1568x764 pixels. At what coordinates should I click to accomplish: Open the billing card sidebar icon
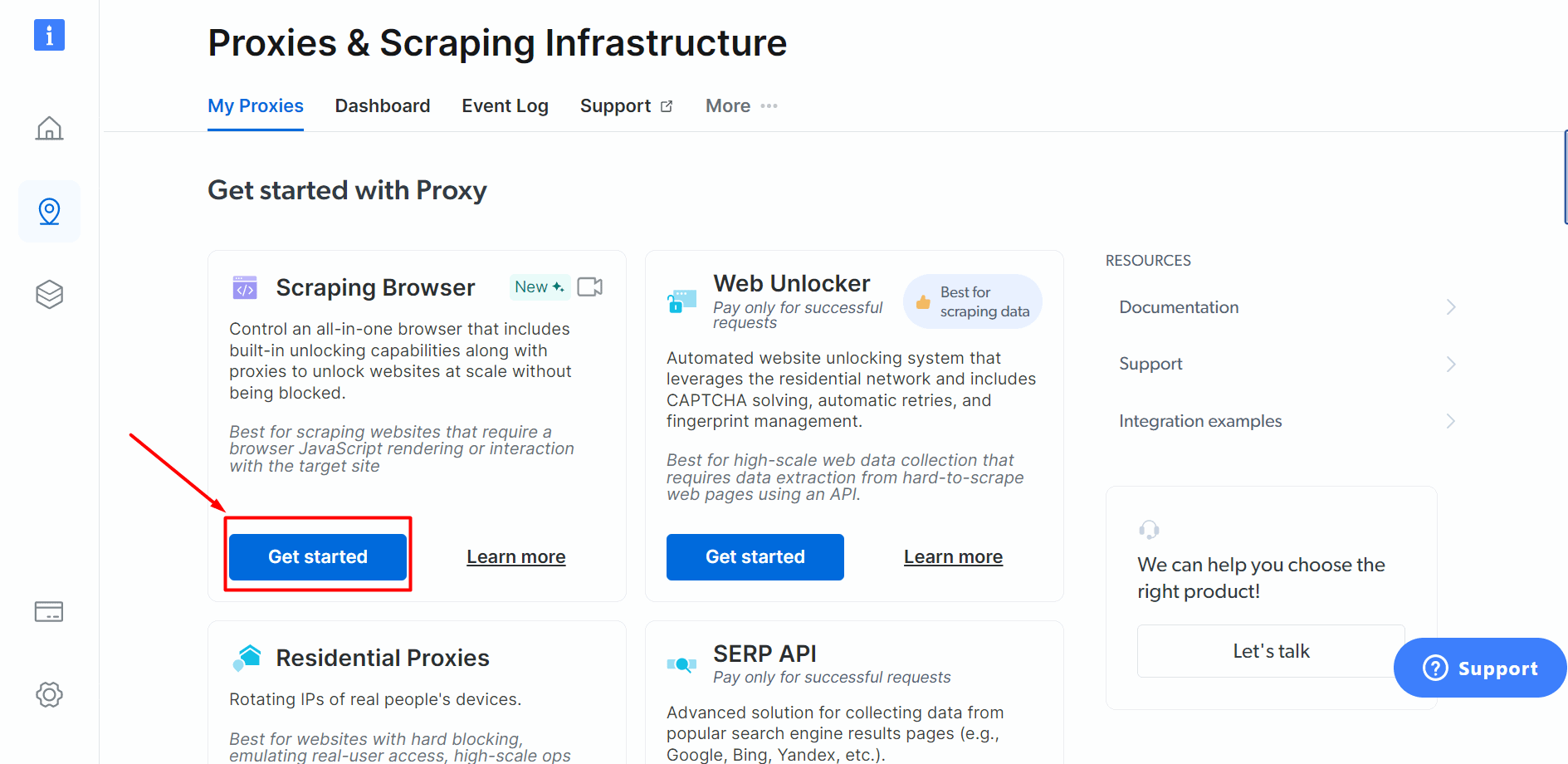tap(49, 612)
